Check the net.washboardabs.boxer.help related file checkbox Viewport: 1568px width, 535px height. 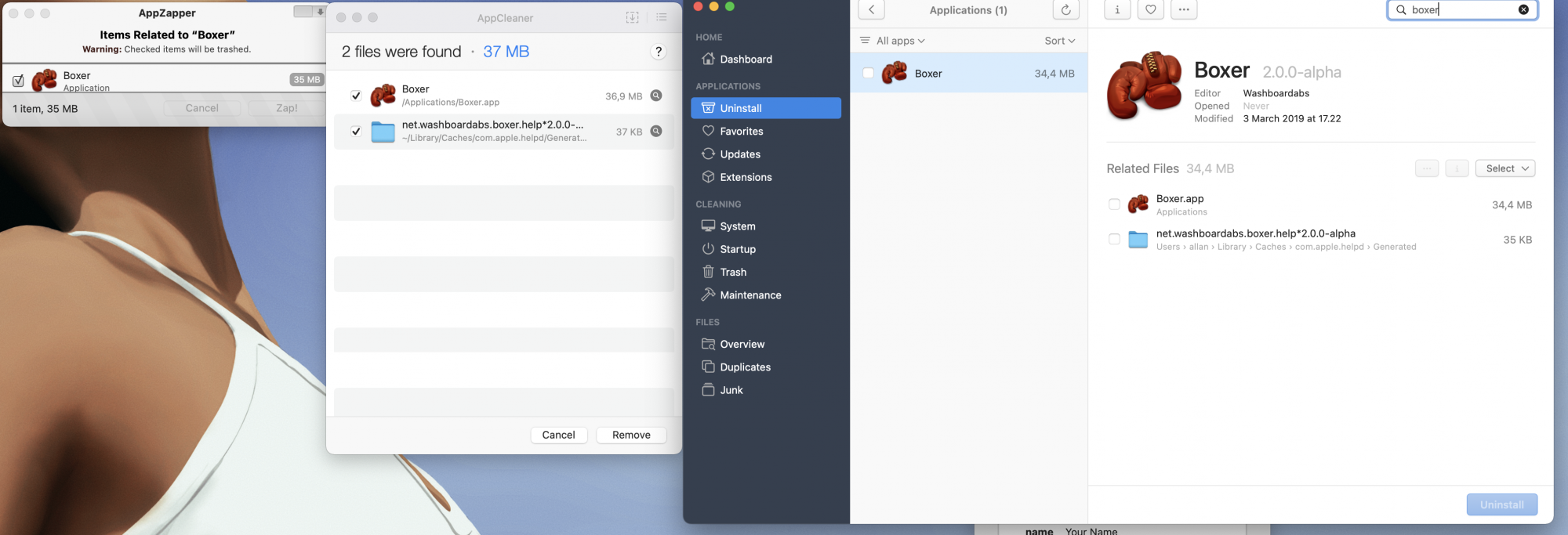tap(1114, 239)
